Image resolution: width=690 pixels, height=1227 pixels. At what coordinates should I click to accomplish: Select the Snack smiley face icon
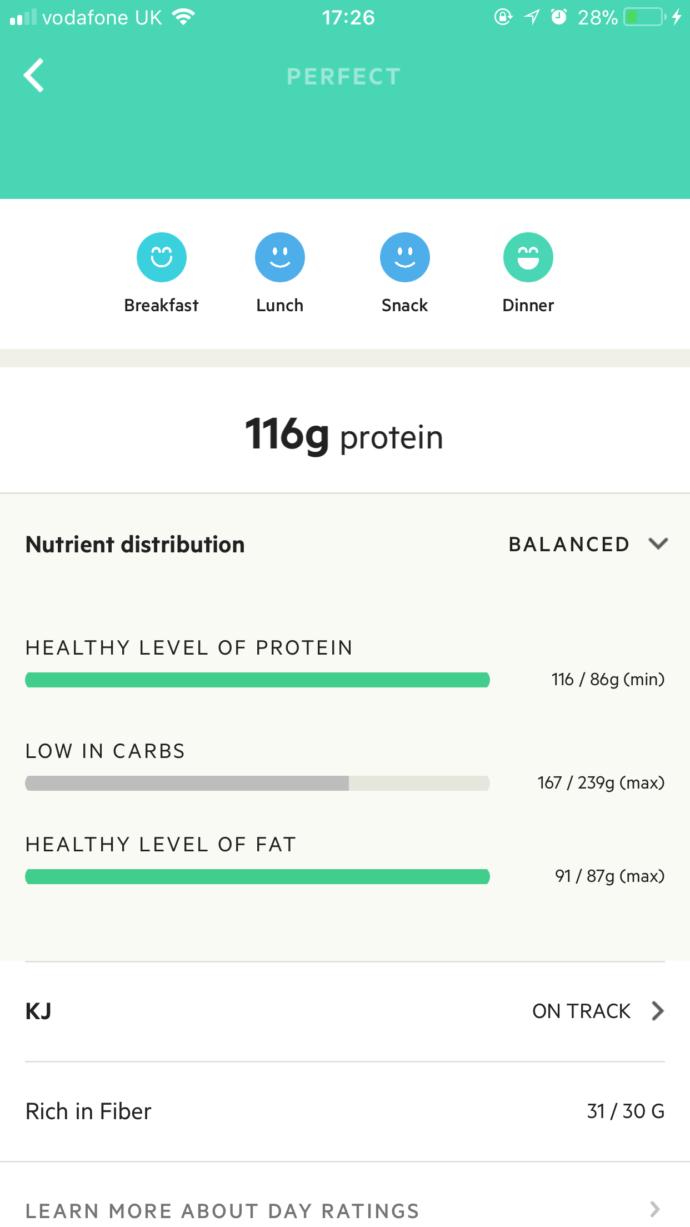click(x=405, y=257)
